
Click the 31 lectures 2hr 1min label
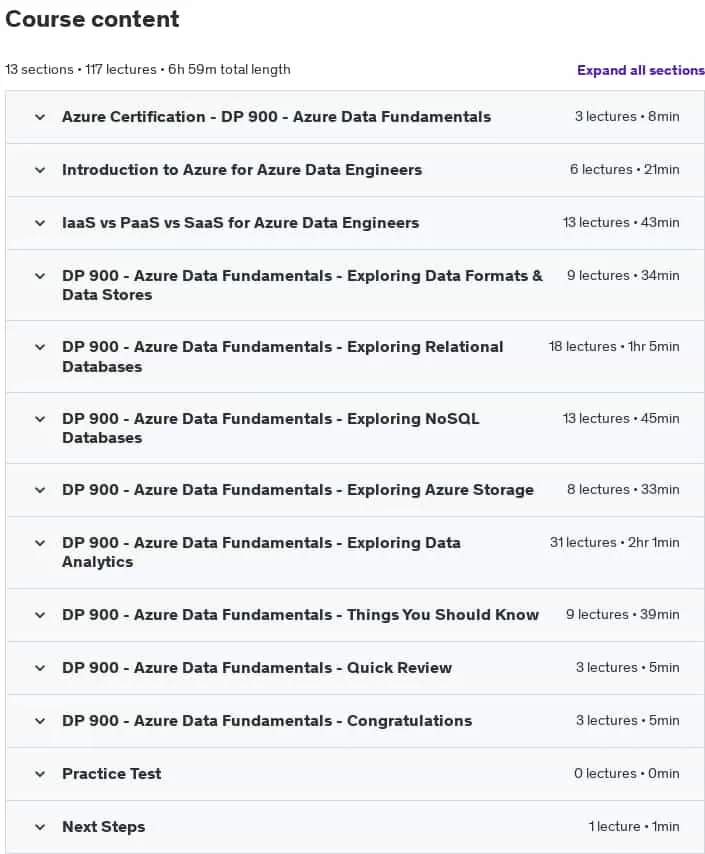(x=615, y=542)
